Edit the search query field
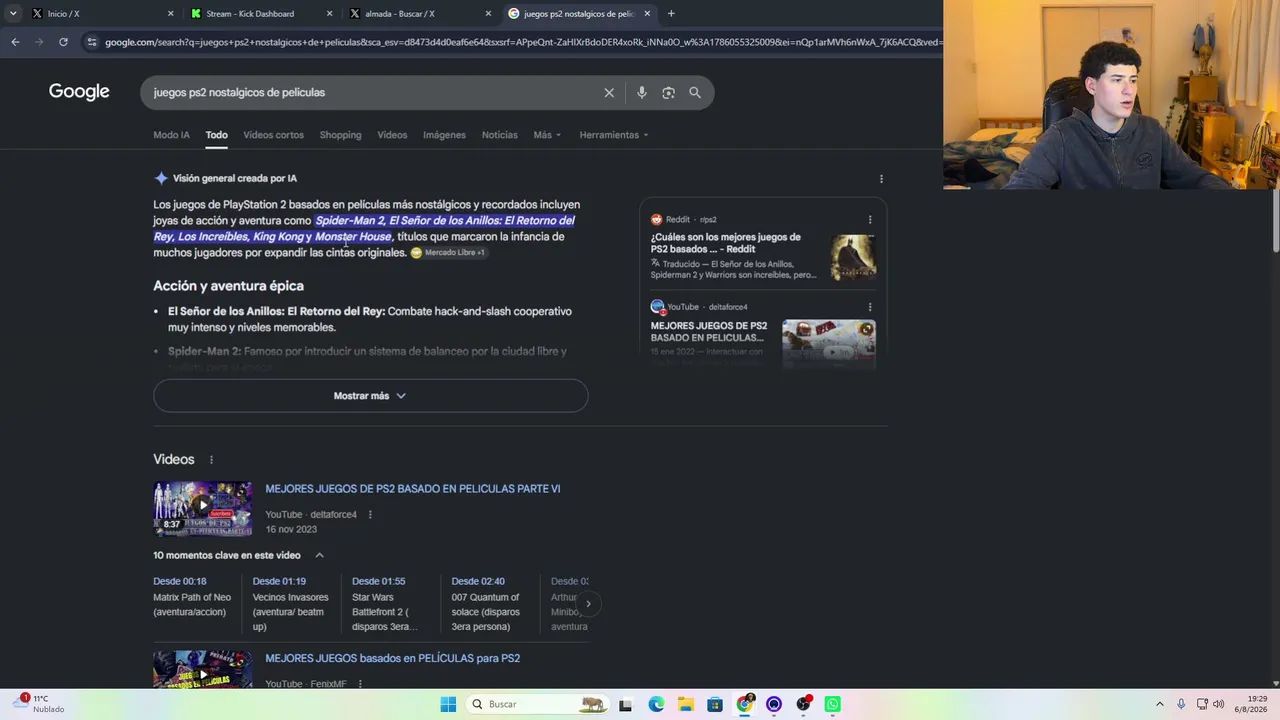 (x=370, y=92)
